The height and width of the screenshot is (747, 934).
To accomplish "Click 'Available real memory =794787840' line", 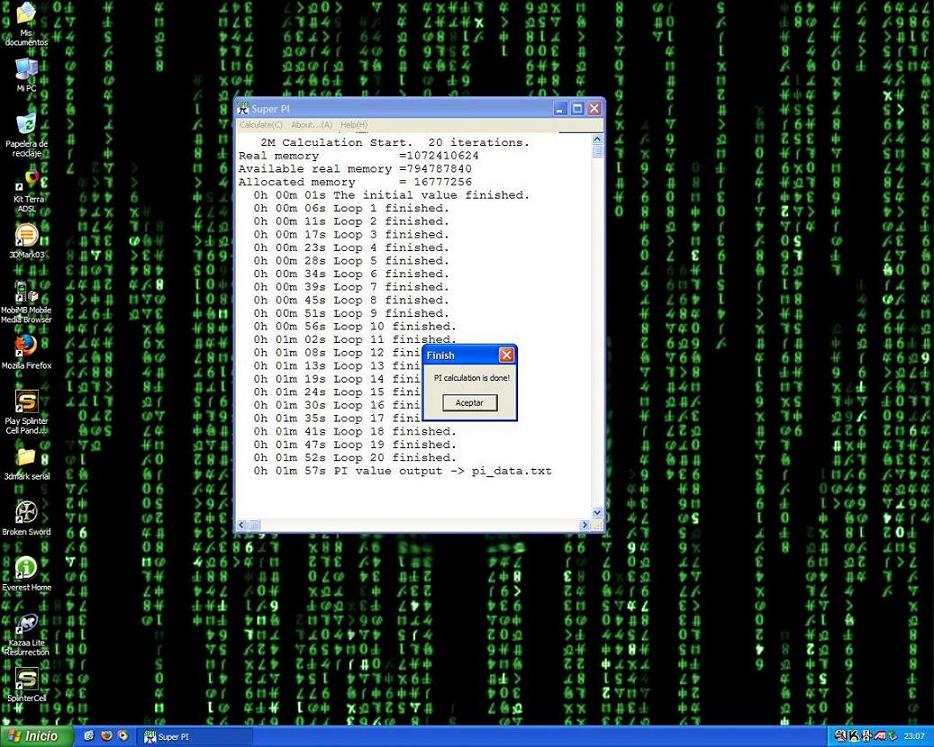I will (x=354, y=169).
